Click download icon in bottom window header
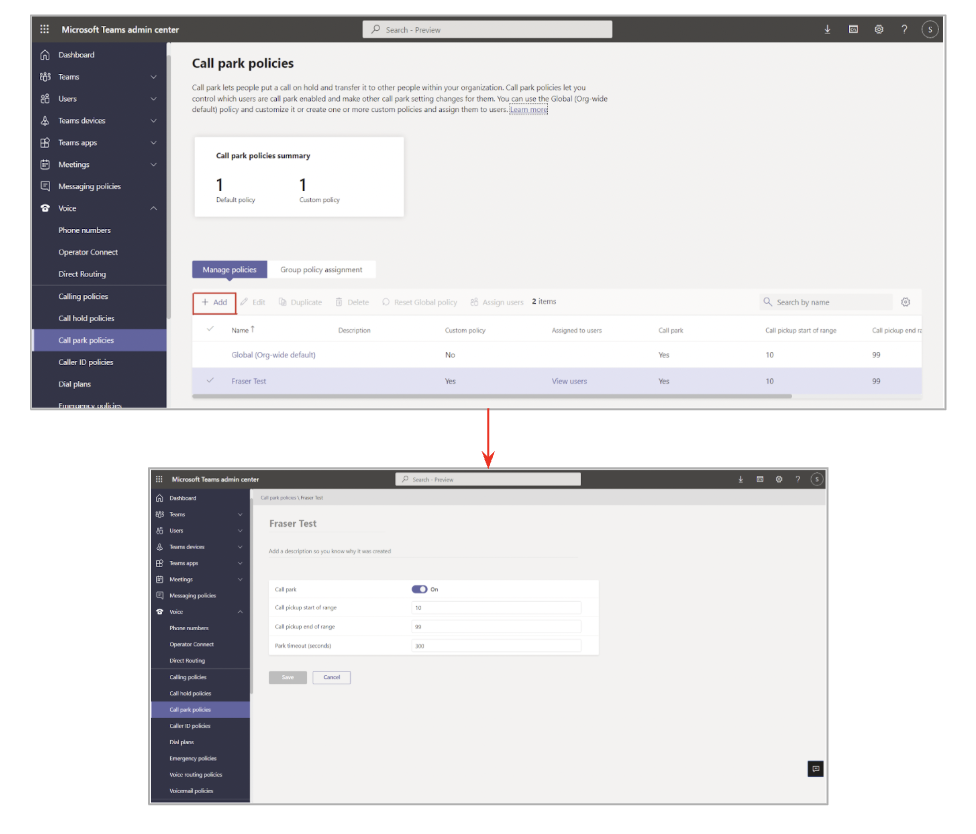The height and width of the screenshot is (834, 976). [741, 479]
